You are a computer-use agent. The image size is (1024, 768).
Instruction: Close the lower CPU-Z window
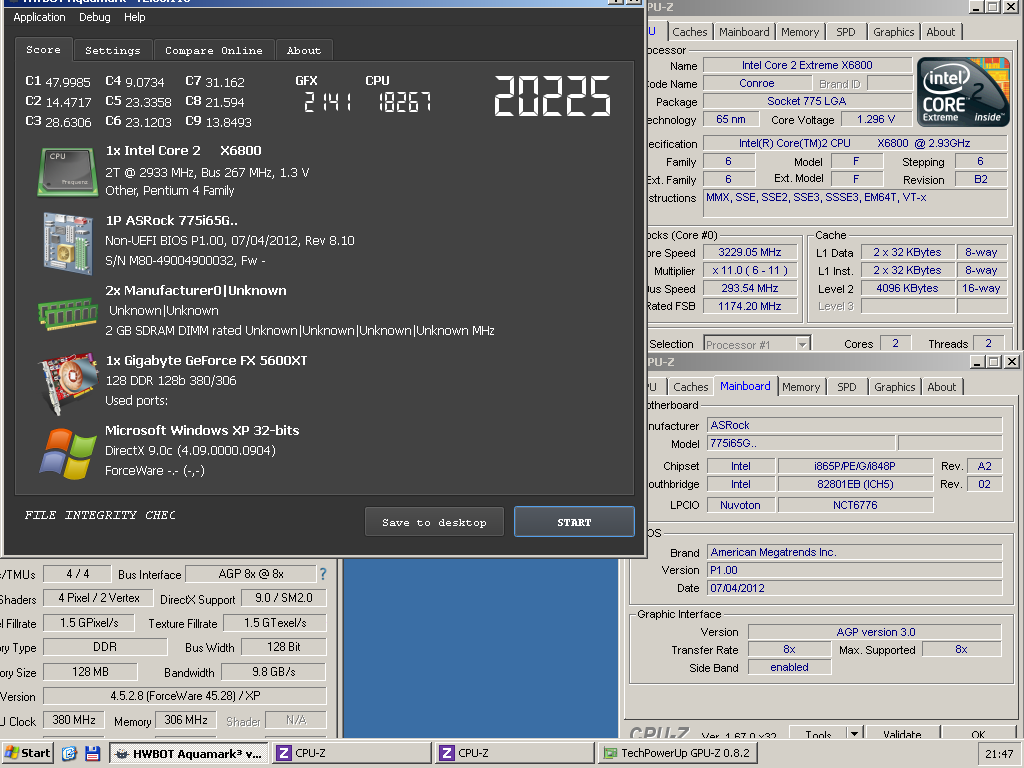[x=1012, y=362]
